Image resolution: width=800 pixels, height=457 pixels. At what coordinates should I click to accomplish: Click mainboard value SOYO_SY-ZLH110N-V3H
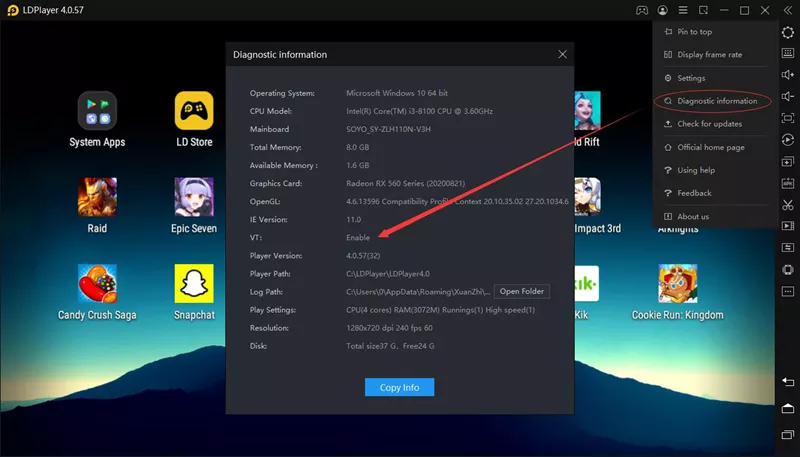388,129
